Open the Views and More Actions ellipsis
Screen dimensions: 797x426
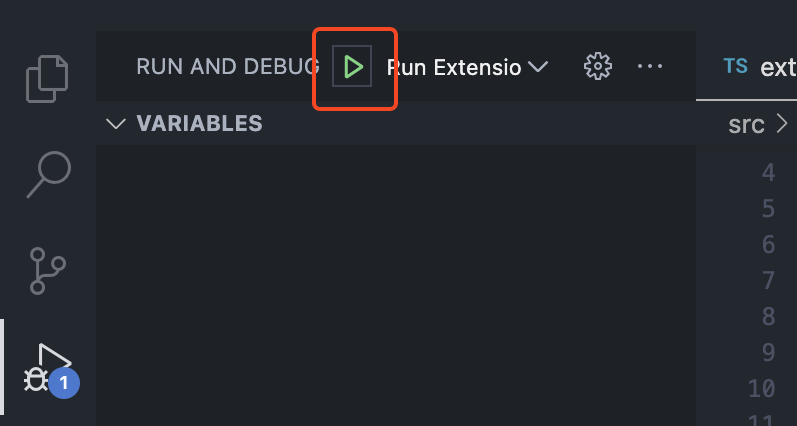[650, 66]
